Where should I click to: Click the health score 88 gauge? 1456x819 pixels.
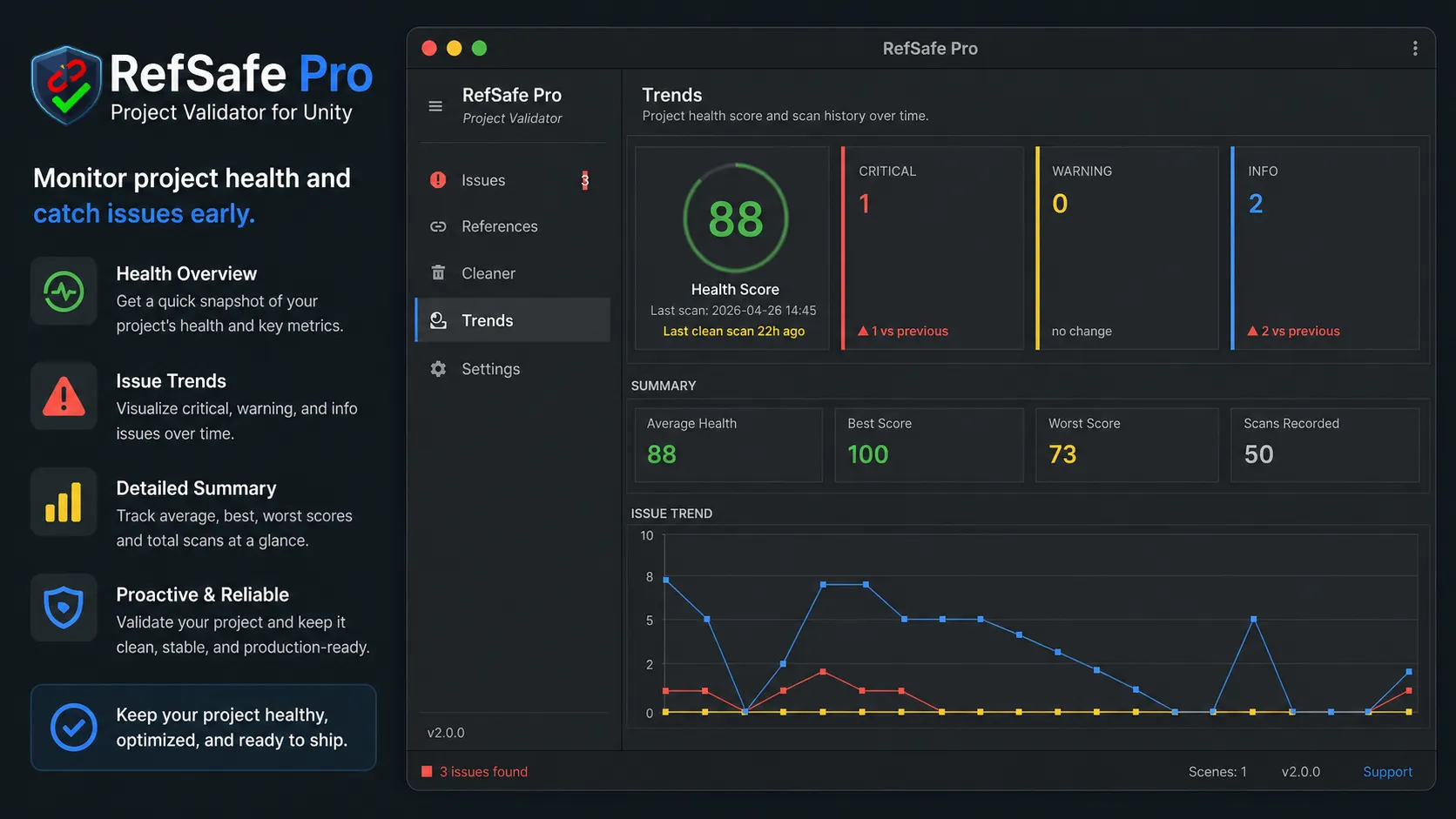tap(736, 218)
